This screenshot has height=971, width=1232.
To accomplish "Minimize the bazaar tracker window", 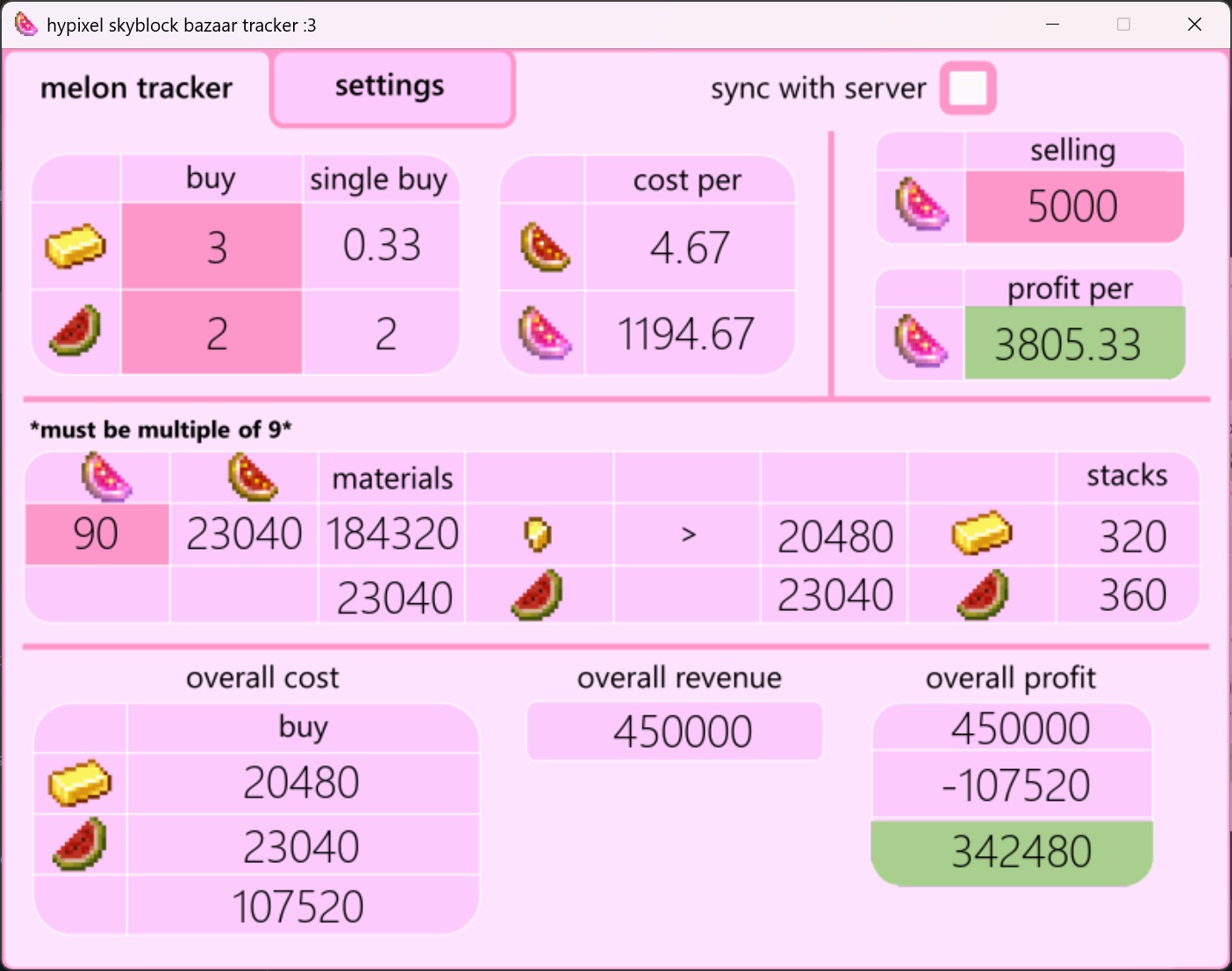I will coord(1052,25).
